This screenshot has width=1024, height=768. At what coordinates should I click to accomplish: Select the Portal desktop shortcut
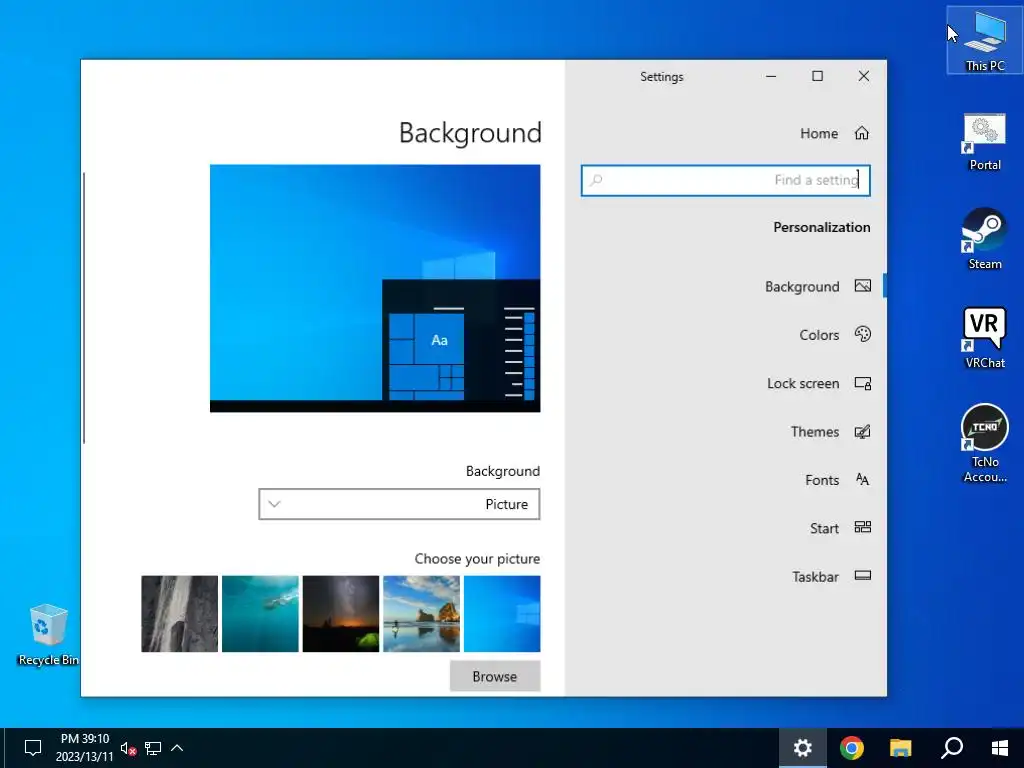coord(985,142)
